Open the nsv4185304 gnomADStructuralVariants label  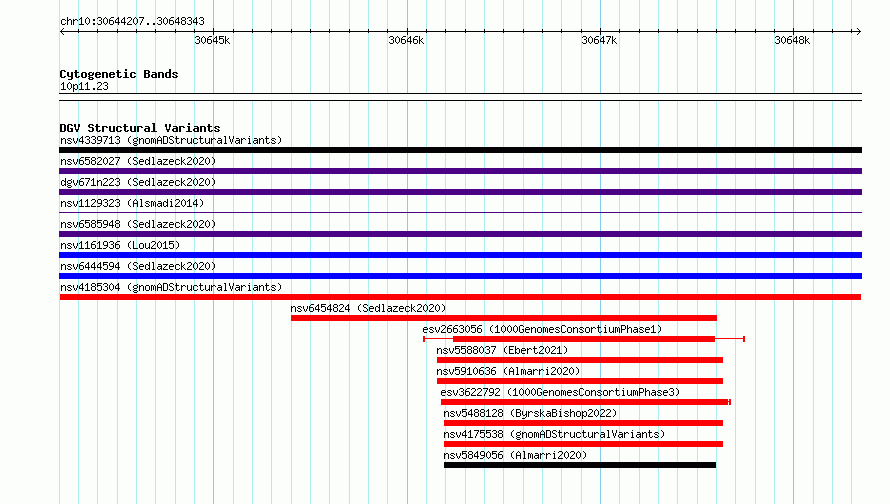[171, 287]
